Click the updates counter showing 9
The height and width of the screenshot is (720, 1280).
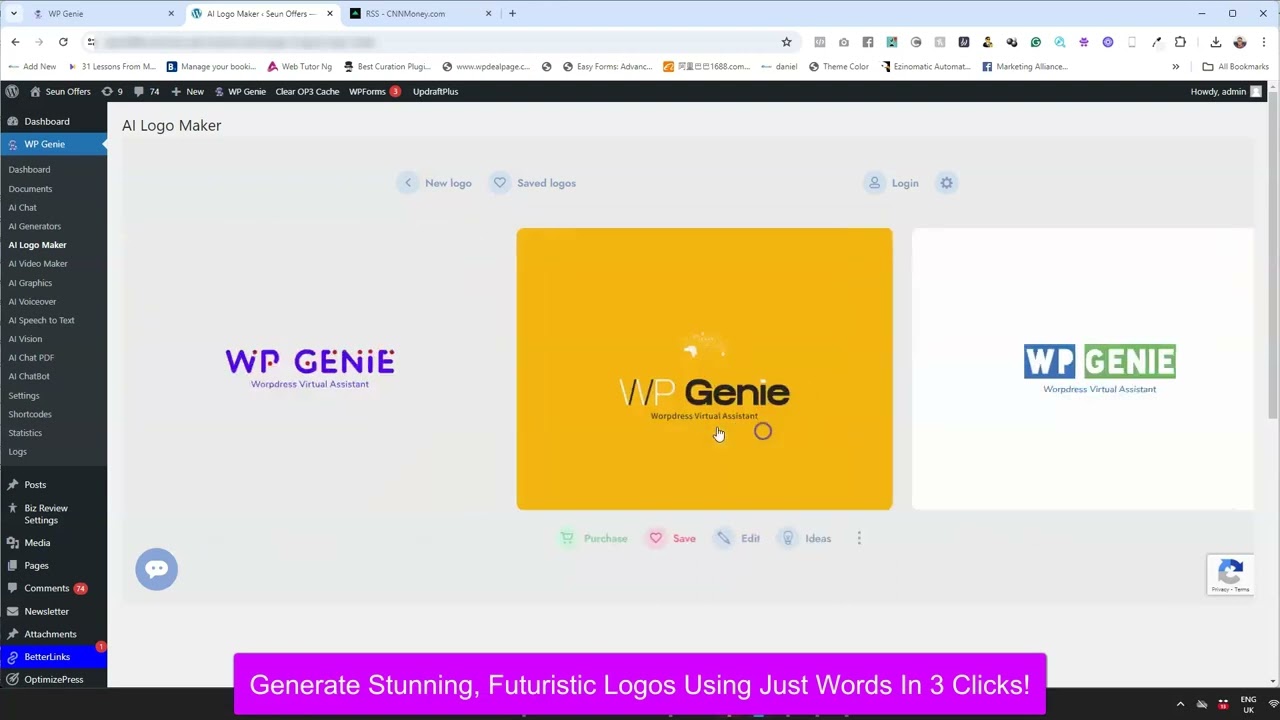pos(112,91)
